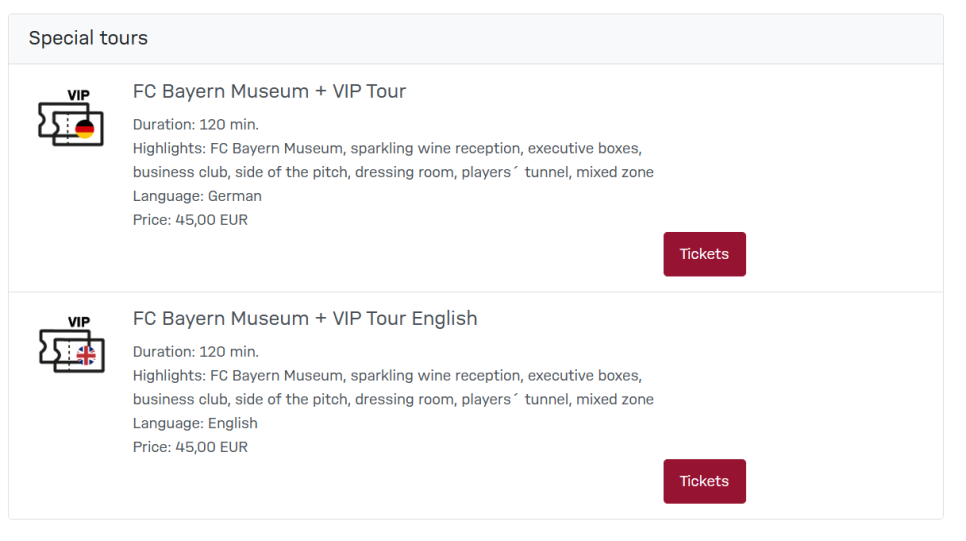The image size is (966, 541).
Task: Click the German VIP ticket icon
Action: point(70,117)
